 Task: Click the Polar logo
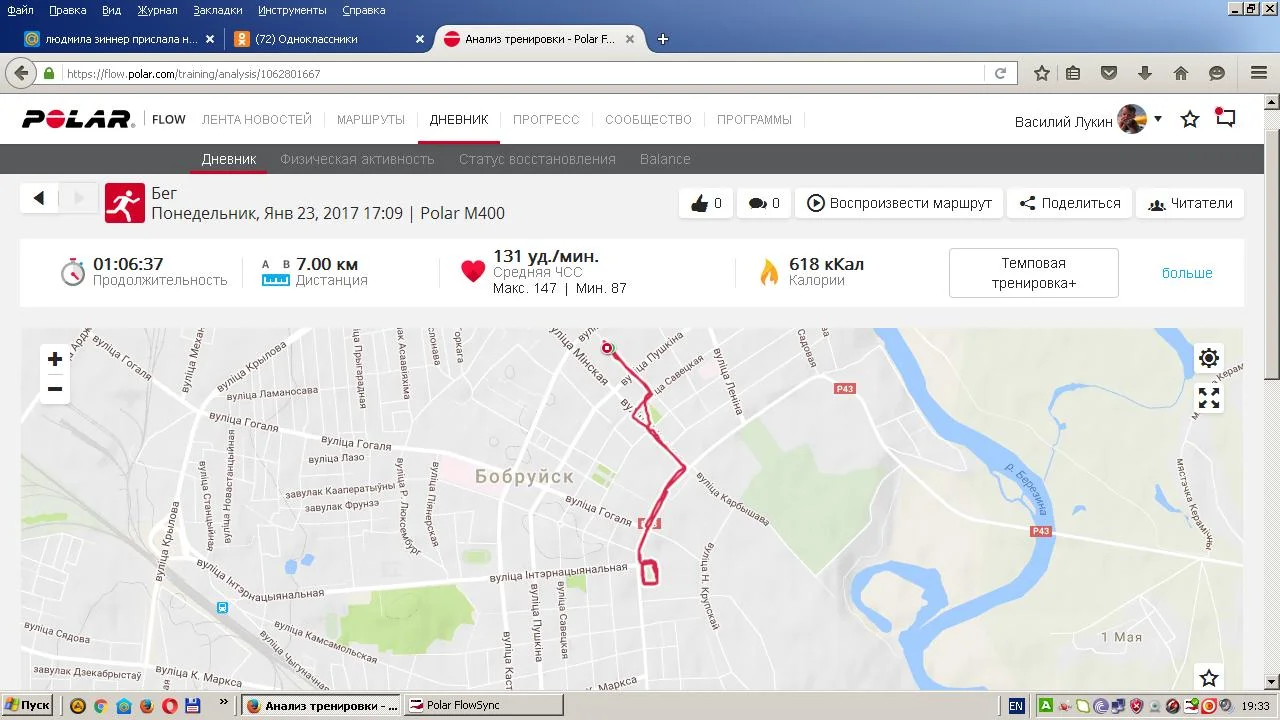pos(78,119)
